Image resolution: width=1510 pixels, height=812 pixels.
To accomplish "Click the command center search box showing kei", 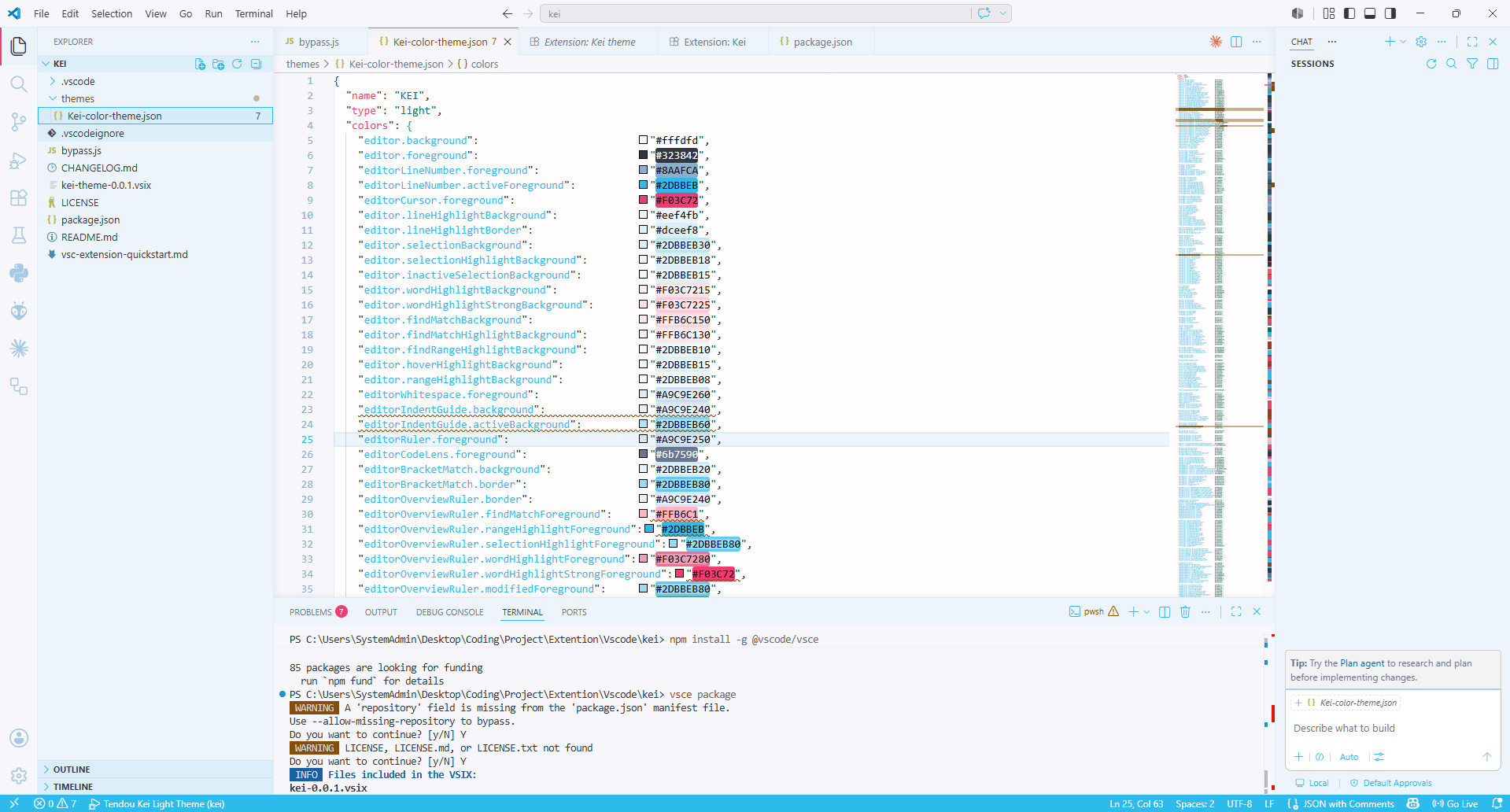I will click(755, 13).
